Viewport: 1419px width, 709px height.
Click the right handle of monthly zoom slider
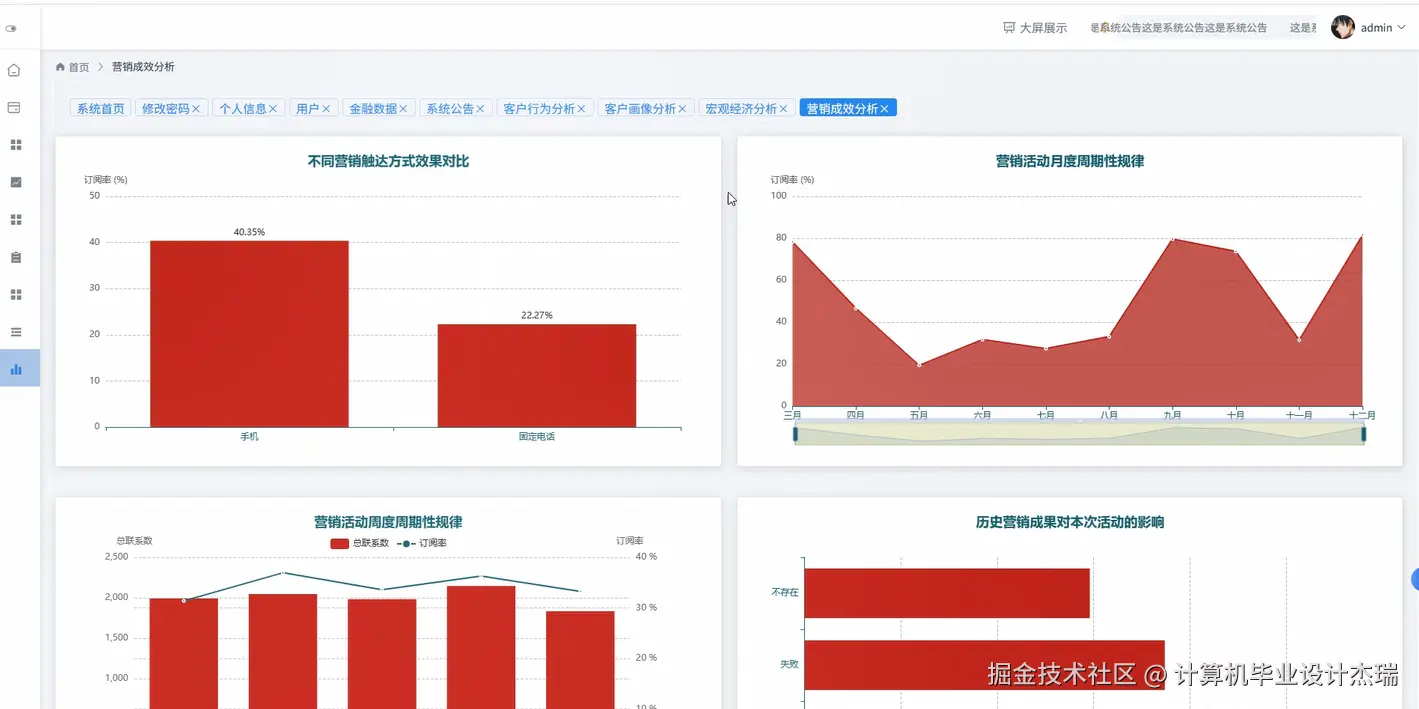point(1363,434)
